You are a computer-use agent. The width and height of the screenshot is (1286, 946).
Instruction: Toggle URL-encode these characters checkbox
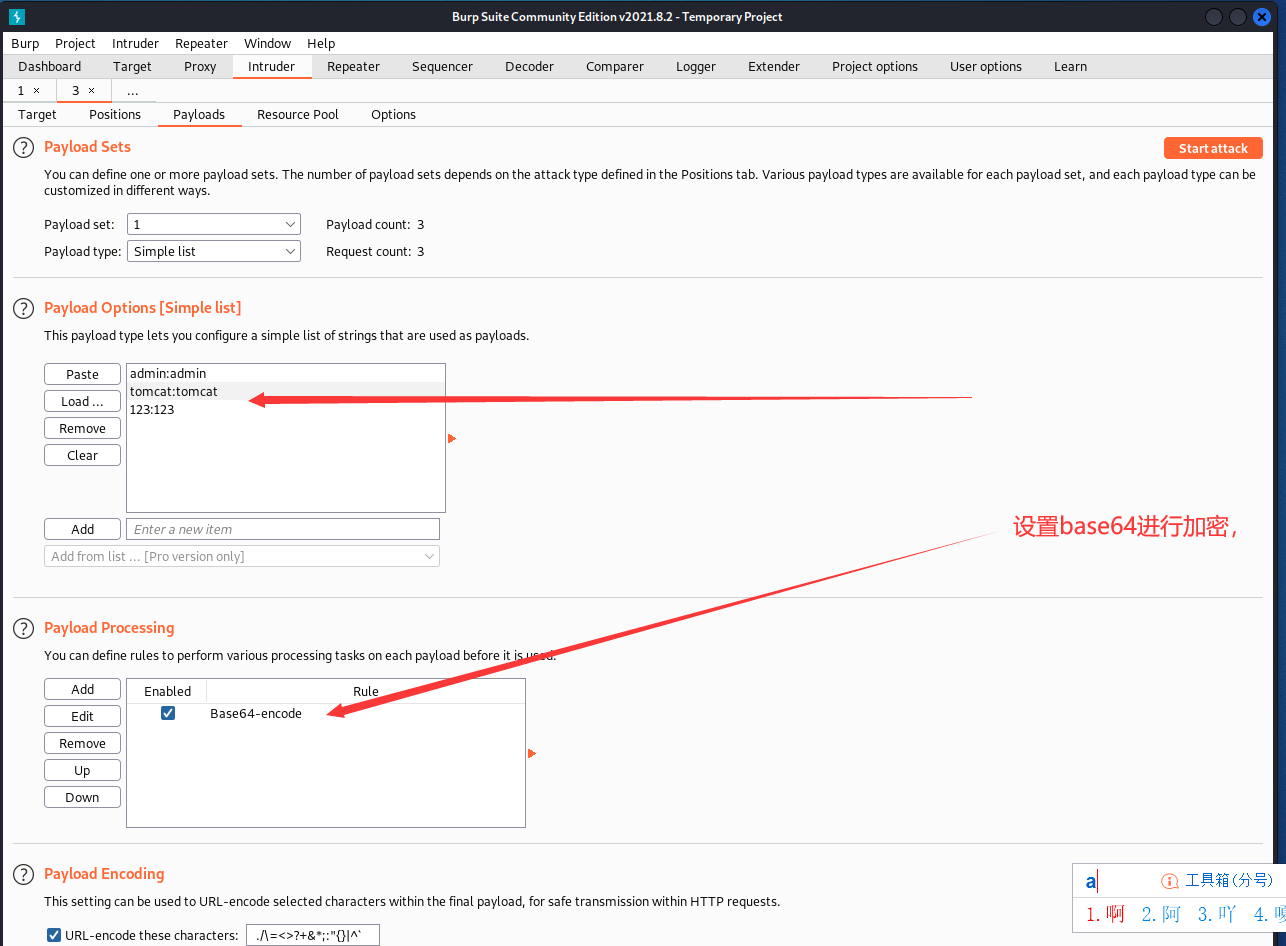point(54,936)
